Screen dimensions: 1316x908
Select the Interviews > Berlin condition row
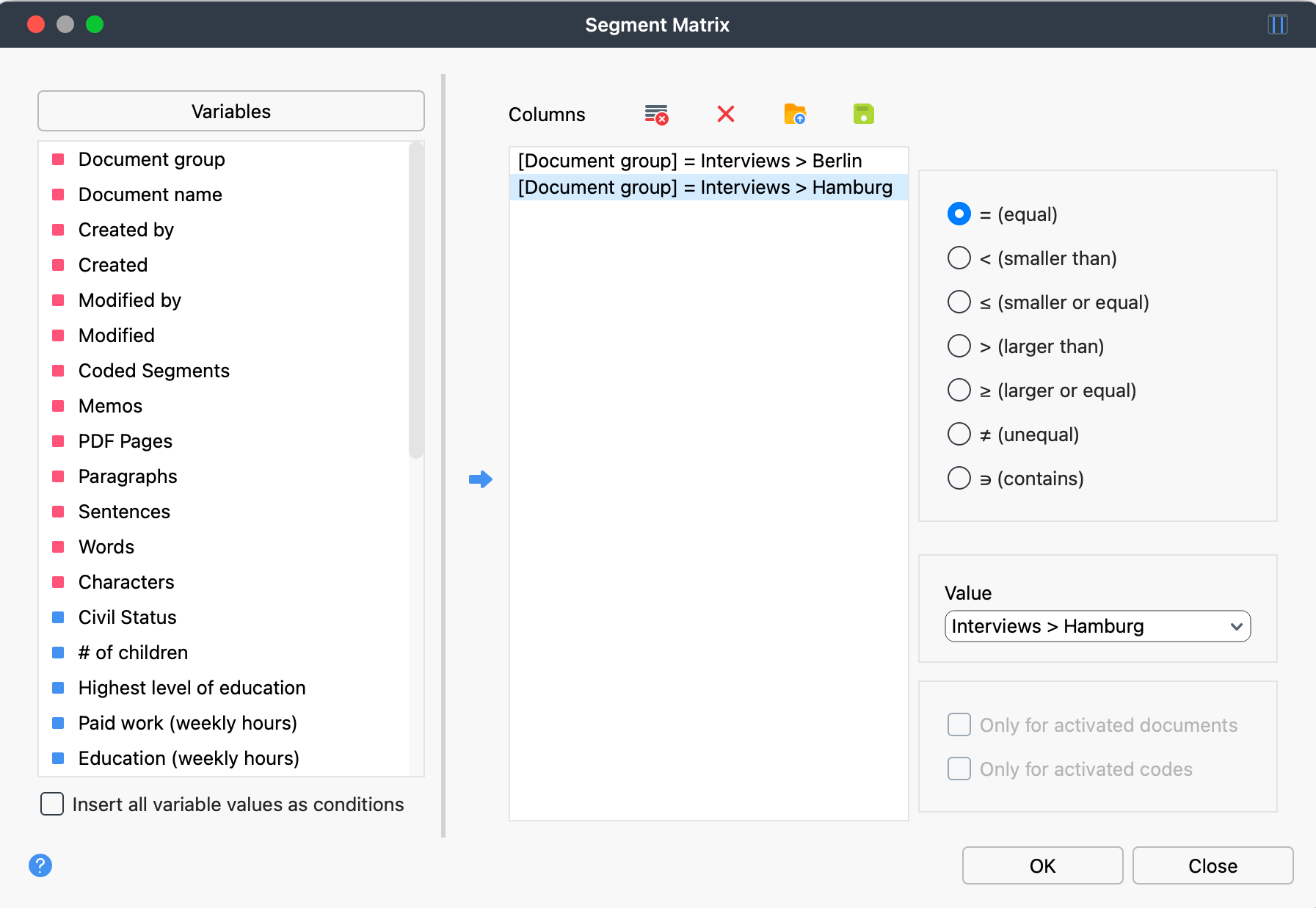(690, 160)
